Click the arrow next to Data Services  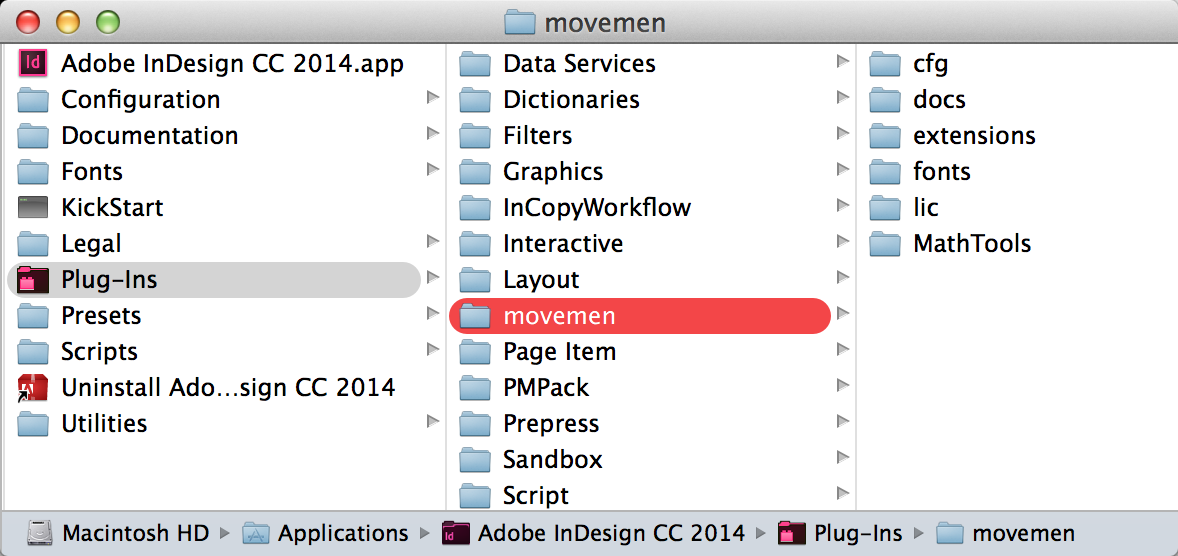[843, 61]
